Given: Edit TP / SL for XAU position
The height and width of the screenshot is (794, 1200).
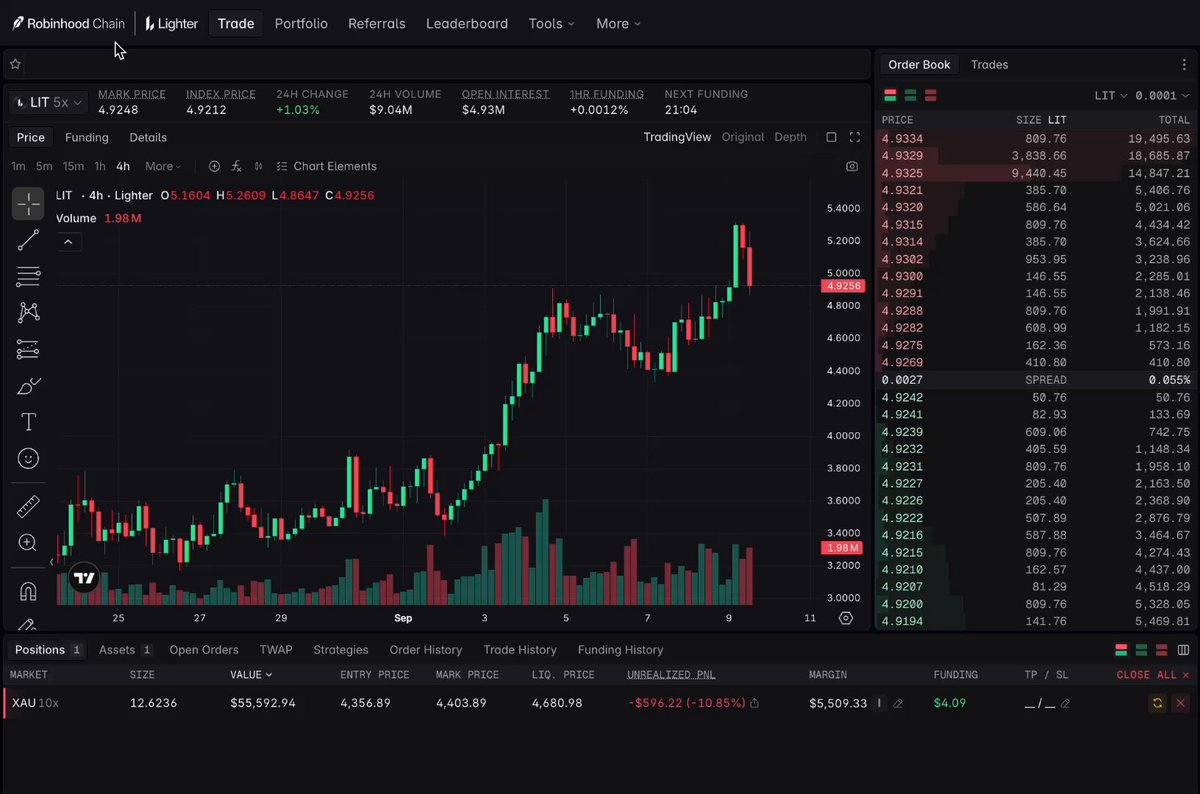Looking at the screenshot, I should 1065,703.
